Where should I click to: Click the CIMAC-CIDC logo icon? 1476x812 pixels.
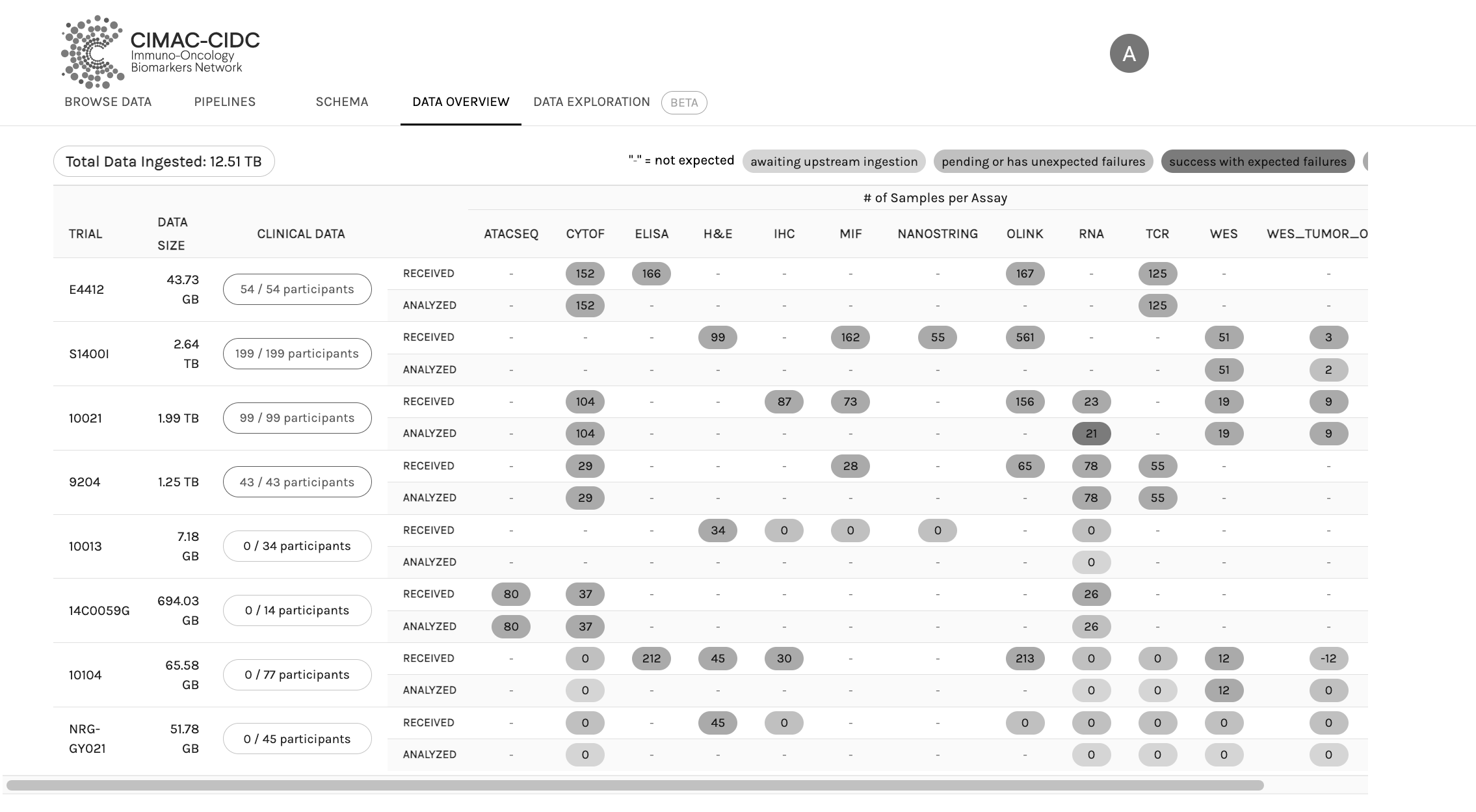click(92, 52)
